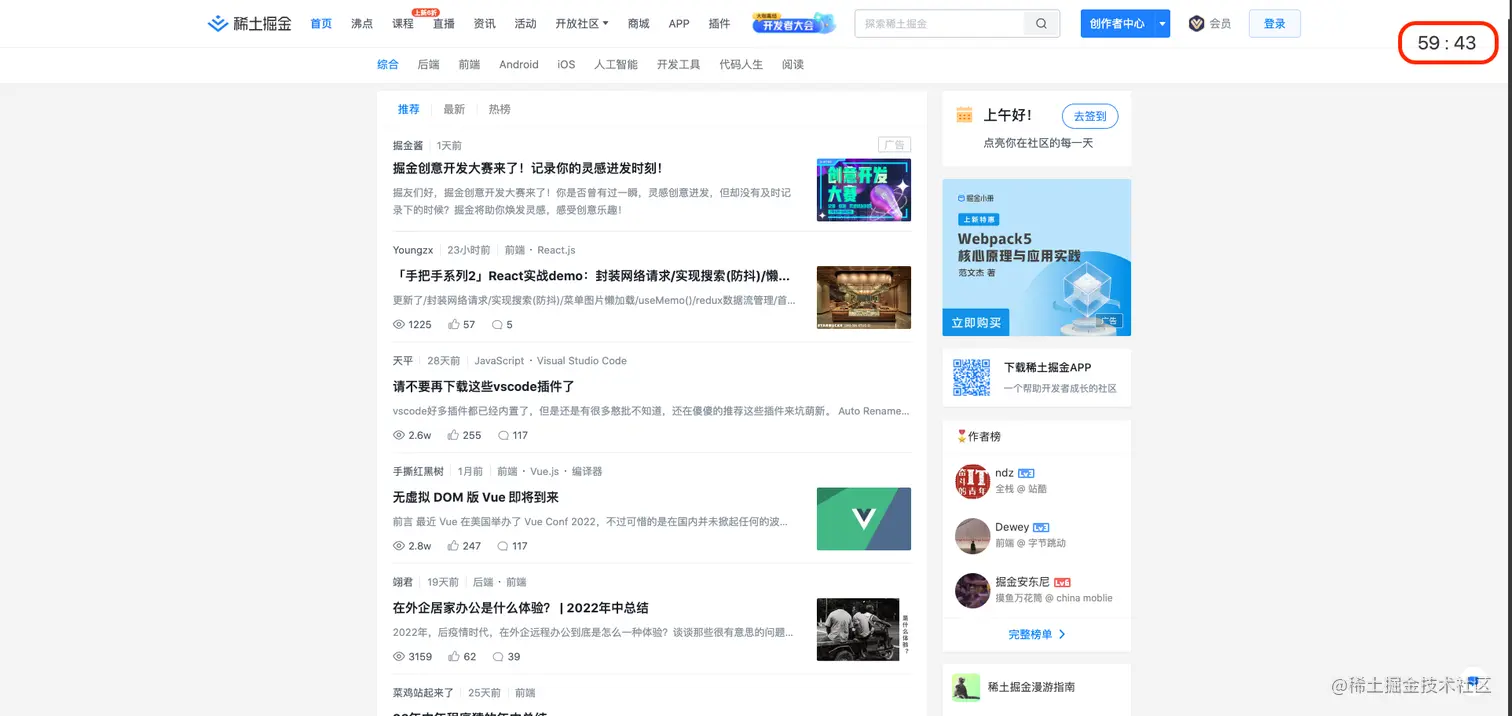This screenshot has height=716, width=1512.
Task: Open comments on the React实战demo post
Action: point(497,325)
